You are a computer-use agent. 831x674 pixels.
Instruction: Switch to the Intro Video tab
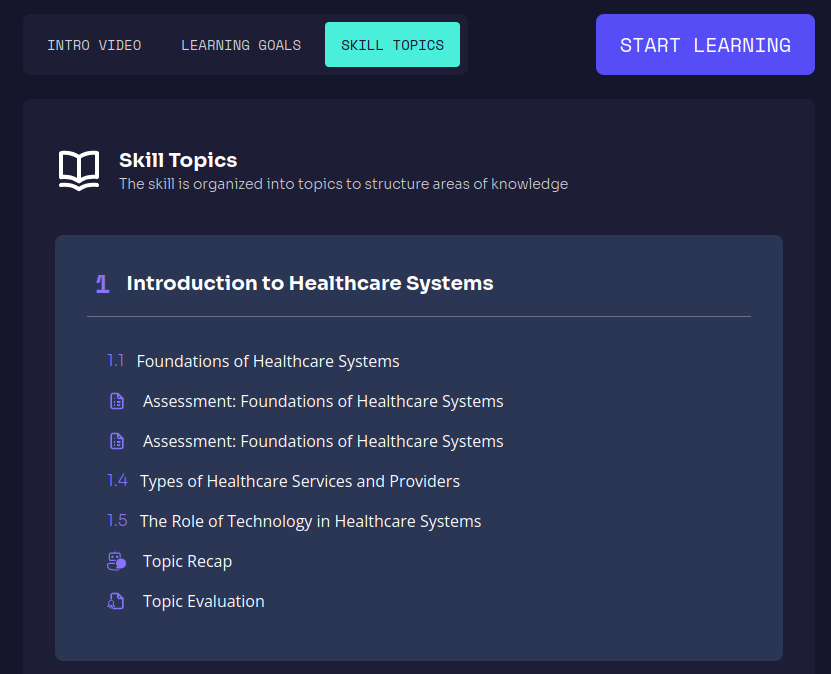click(x=94, y=45)
